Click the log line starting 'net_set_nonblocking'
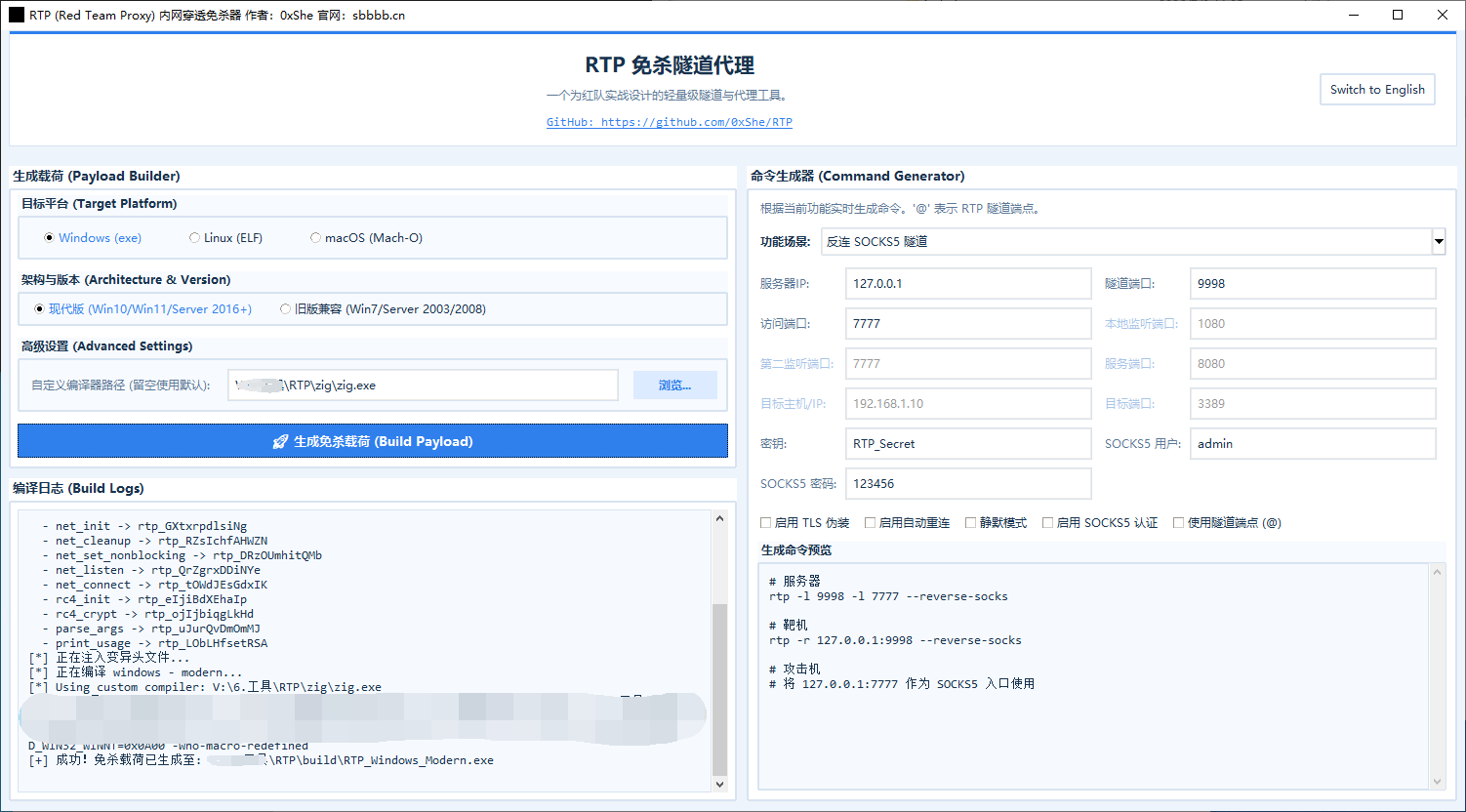This screenshot has height=812, width=1466. pyautogui.click(x=182, y=555)
